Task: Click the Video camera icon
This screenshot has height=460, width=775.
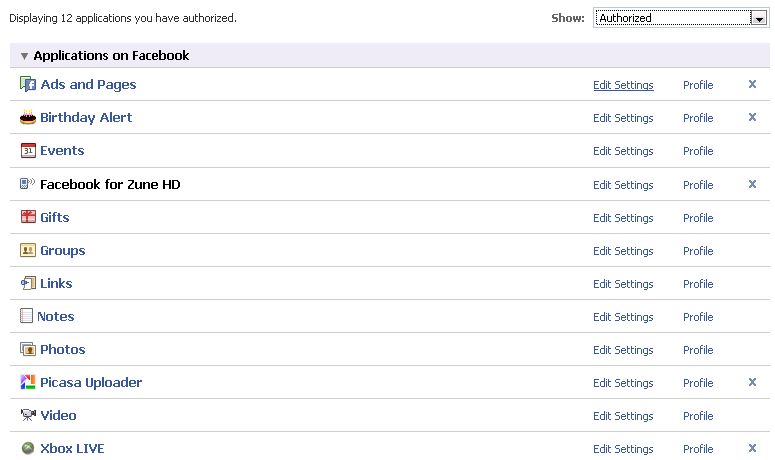Action: [x=28, y=415]
